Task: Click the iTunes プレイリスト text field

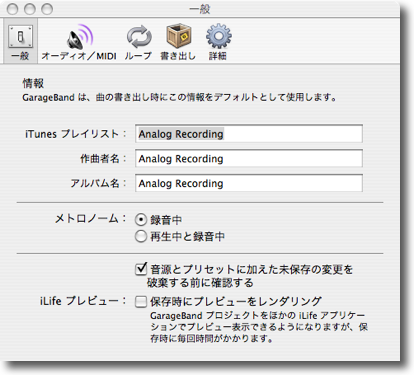Action: coord(249,134)
